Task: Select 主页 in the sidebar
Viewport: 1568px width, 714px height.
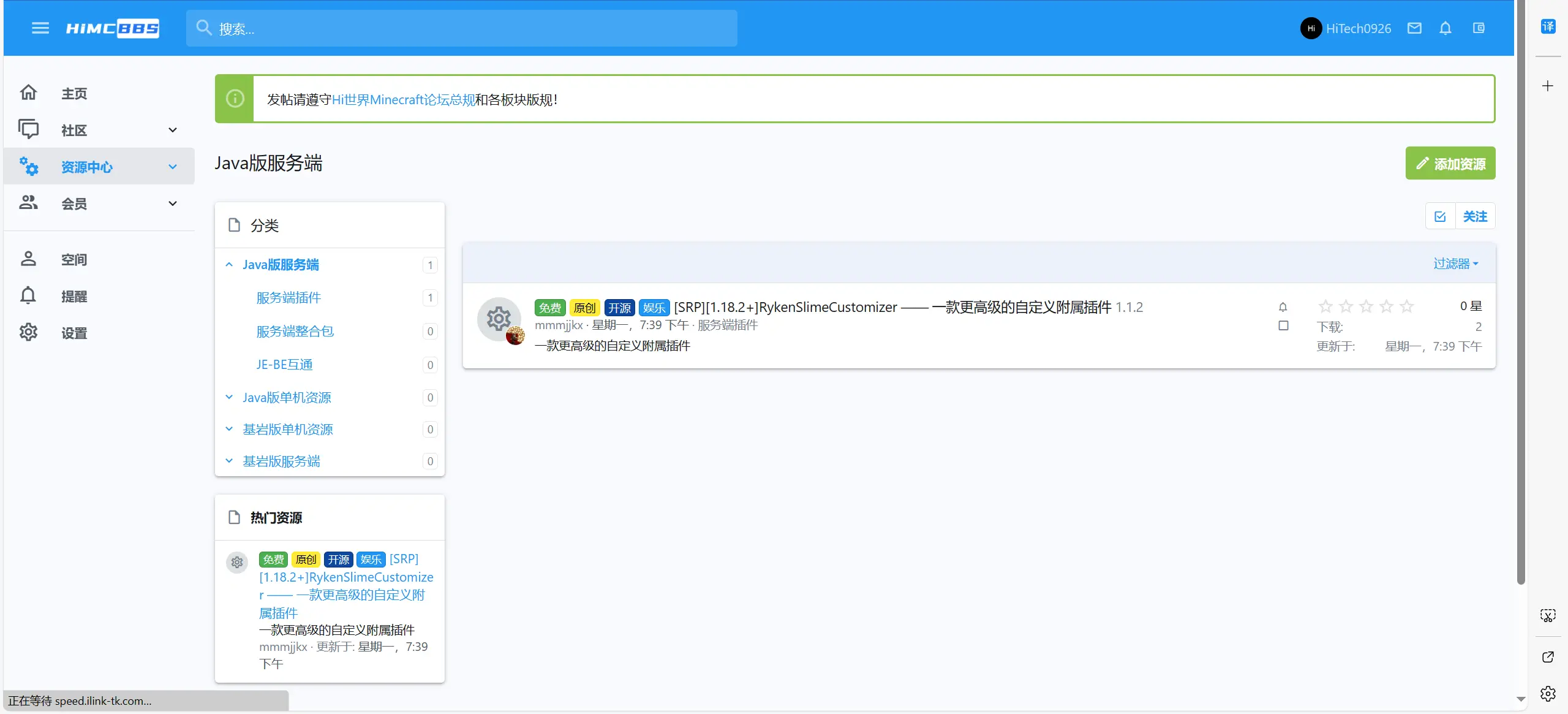Action: [x=73, y=93]
